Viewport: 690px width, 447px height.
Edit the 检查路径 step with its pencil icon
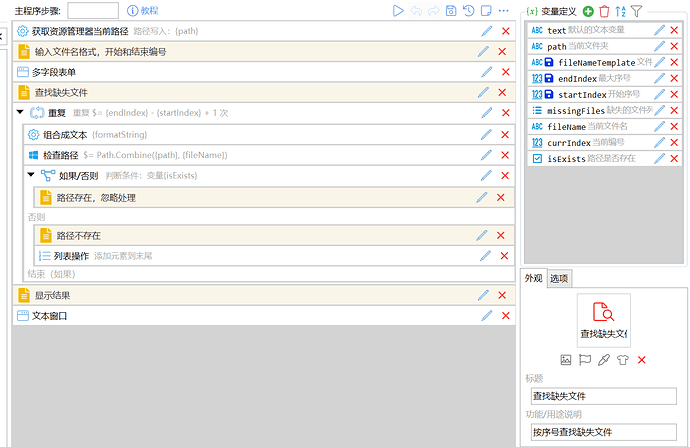click(x=486, y=155)
